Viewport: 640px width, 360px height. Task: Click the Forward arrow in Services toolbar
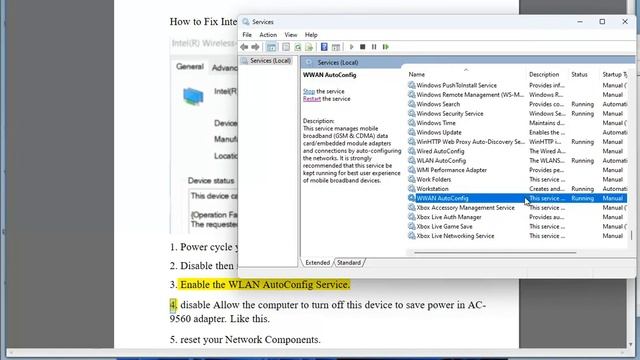pyautogui.click(x=256, y=47)
